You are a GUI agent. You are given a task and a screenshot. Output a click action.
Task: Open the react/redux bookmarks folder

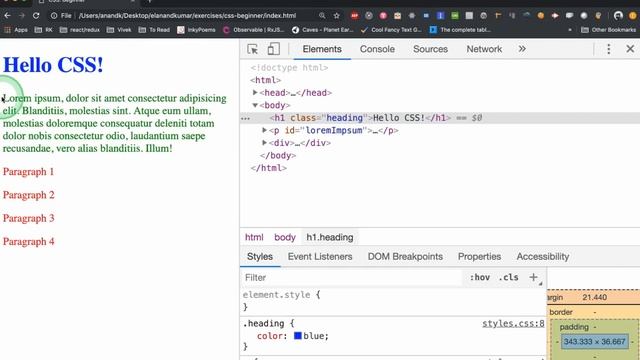pos(80,30)
